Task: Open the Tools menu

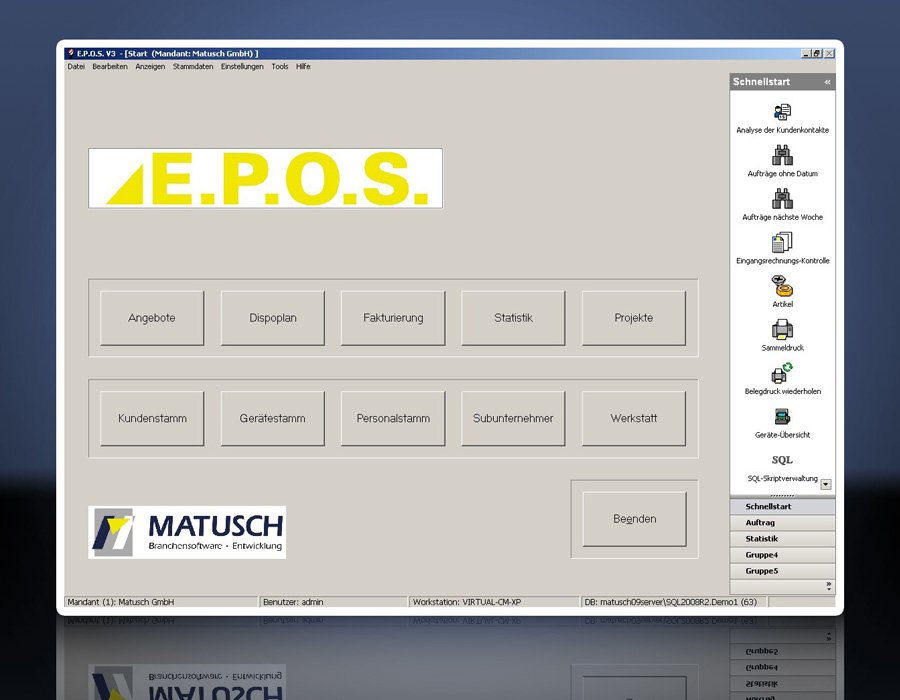Action: (280, 67)
